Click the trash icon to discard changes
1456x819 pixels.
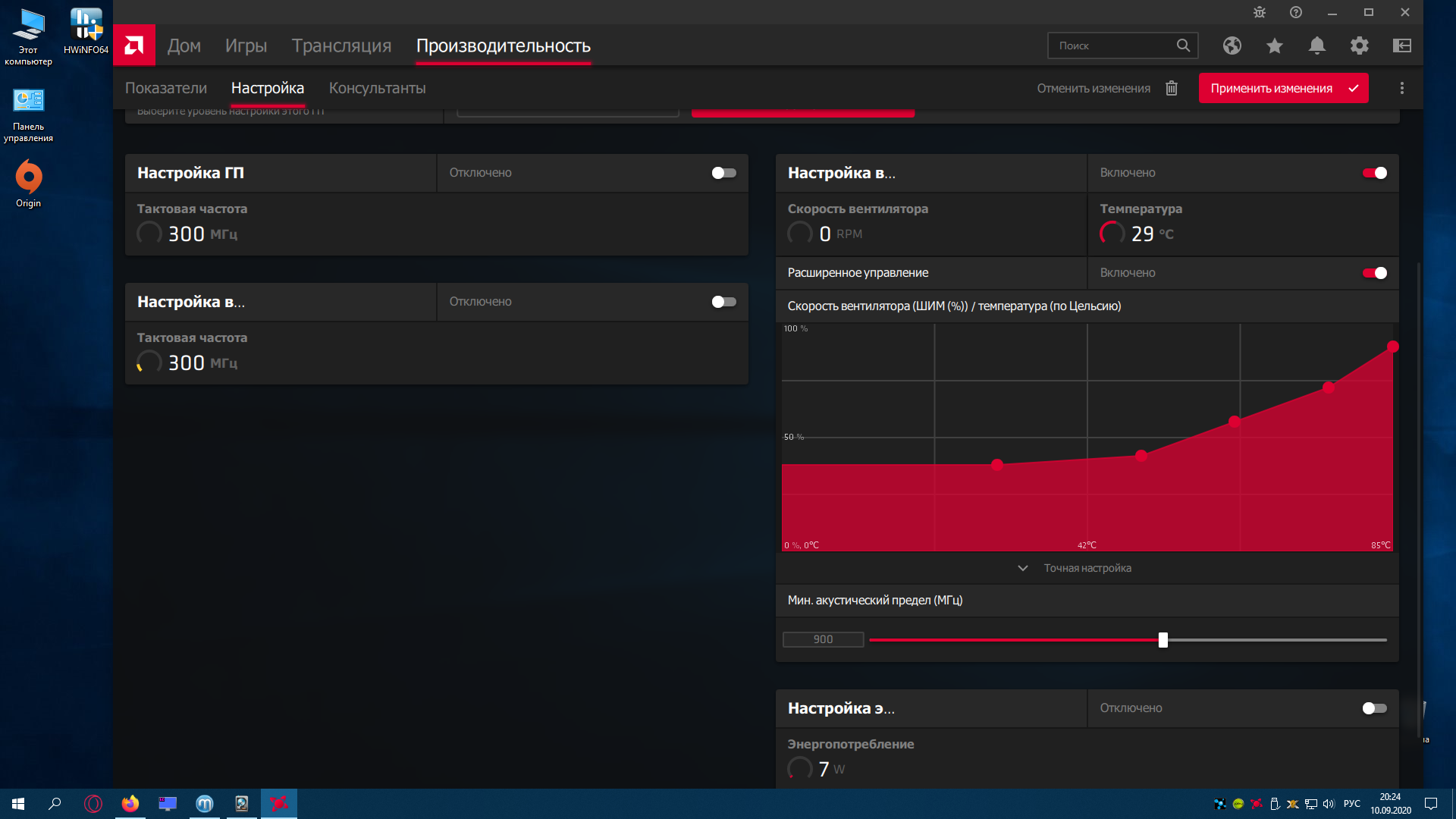click(1171, 88)
